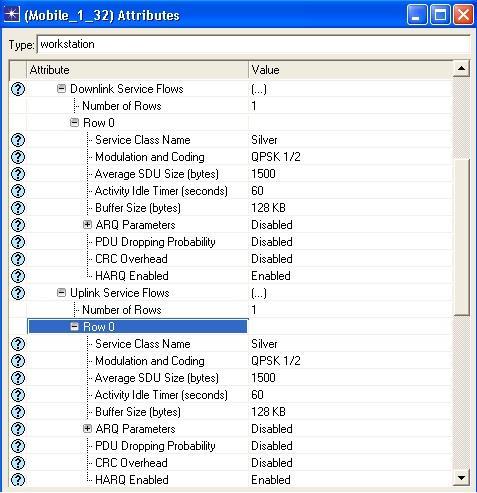This screenshot has height=493, width=477.
Task: Collapse the Downlink Service Flows node
Action: click(61, 89)
